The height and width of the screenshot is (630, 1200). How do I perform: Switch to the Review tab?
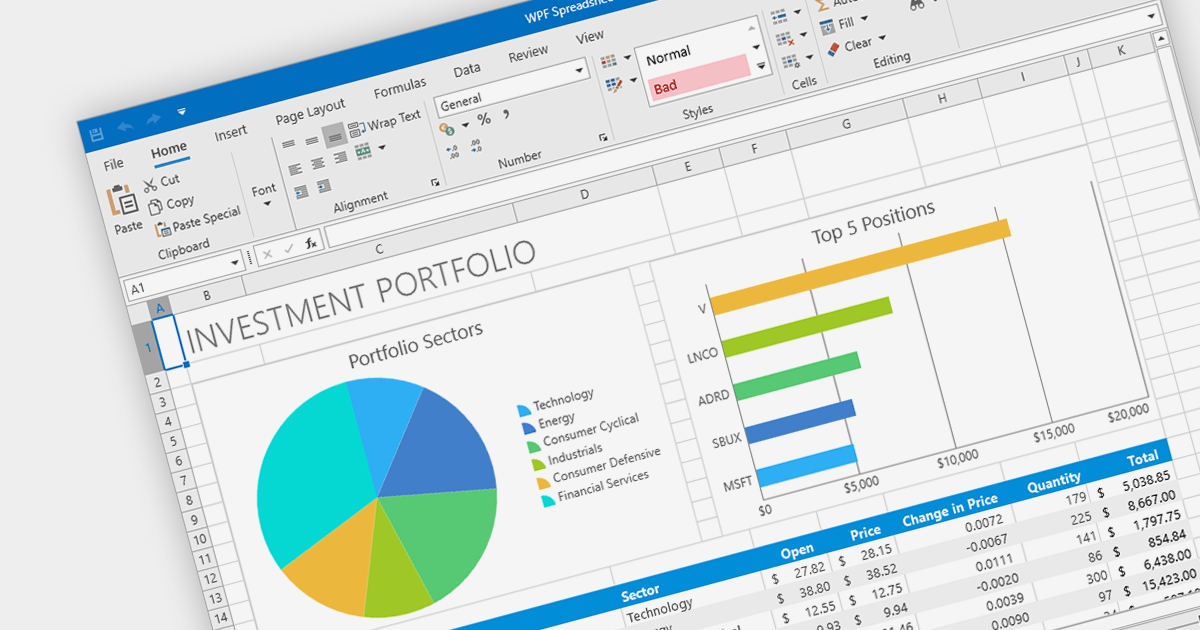[x=528, y=54]
